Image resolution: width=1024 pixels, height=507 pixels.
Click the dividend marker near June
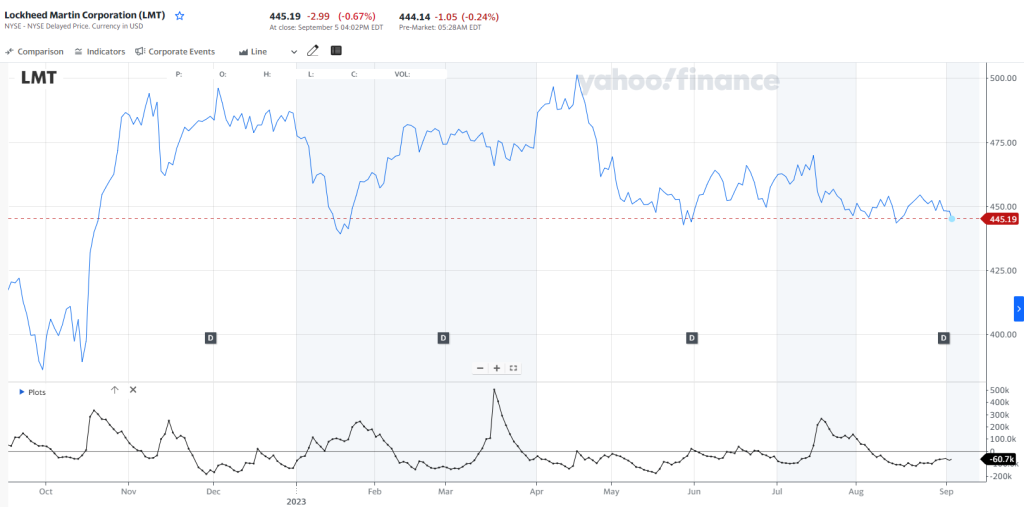pos(691,338)
